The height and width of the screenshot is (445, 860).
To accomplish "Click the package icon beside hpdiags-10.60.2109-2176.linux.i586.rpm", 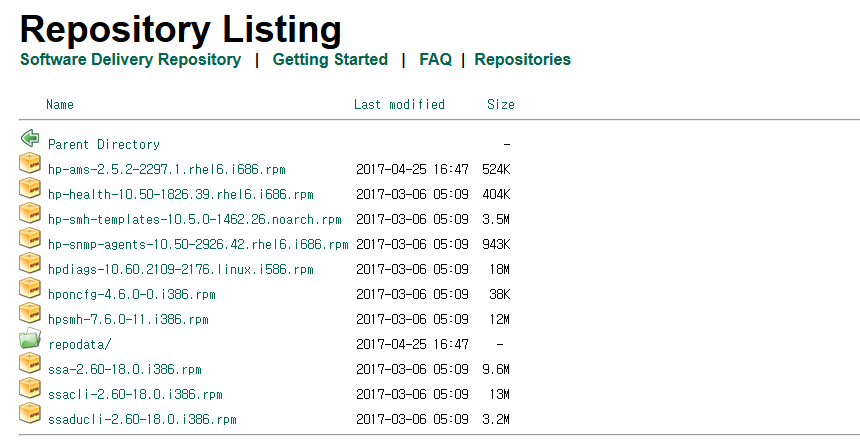I will pos(30,263).
